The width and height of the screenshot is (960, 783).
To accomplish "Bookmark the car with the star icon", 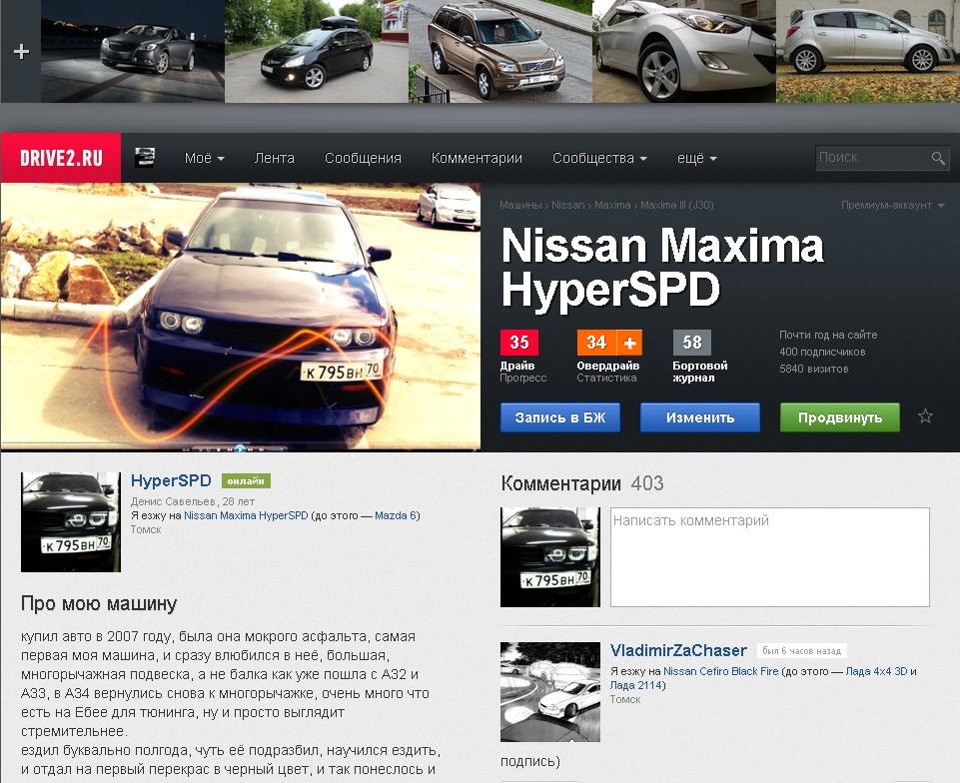I will pyautogui.click(x=925, y=416).
